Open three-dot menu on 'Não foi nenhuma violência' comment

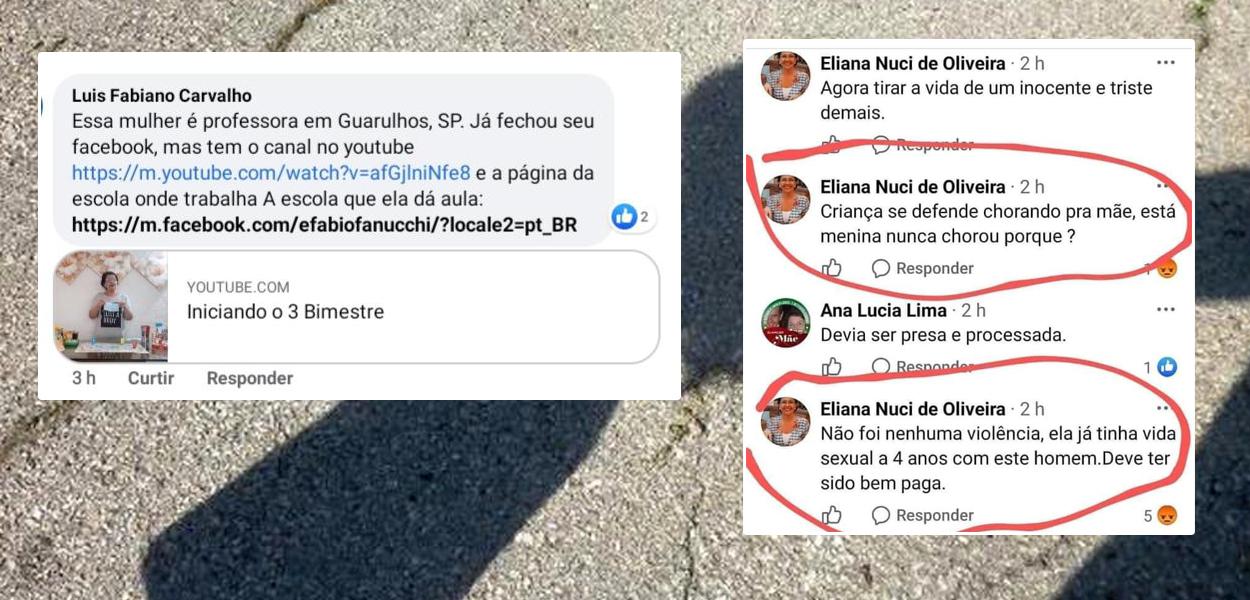[x=1163, y=409]
